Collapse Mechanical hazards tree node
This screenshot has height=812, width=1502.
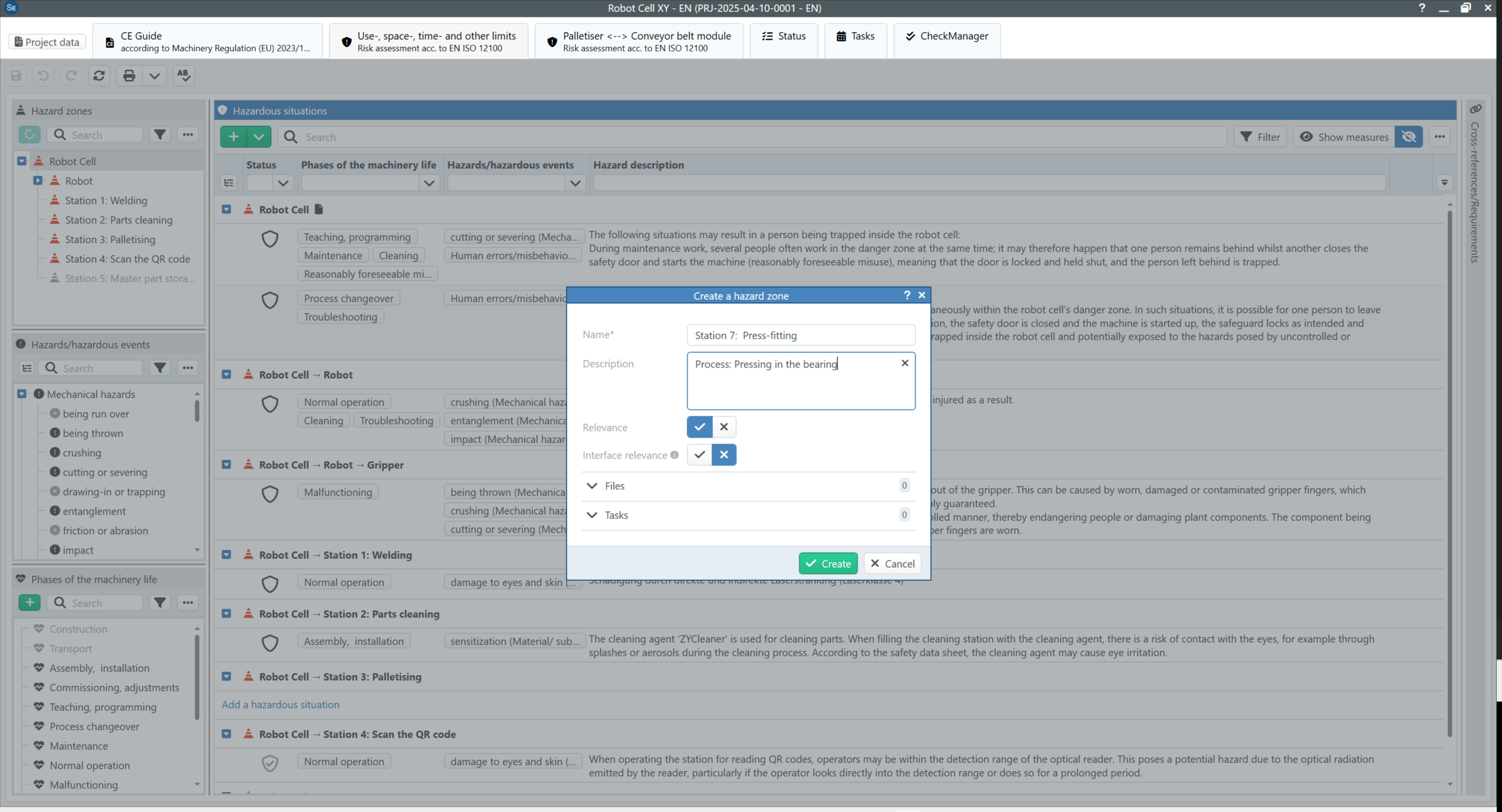tap(22, 394)
